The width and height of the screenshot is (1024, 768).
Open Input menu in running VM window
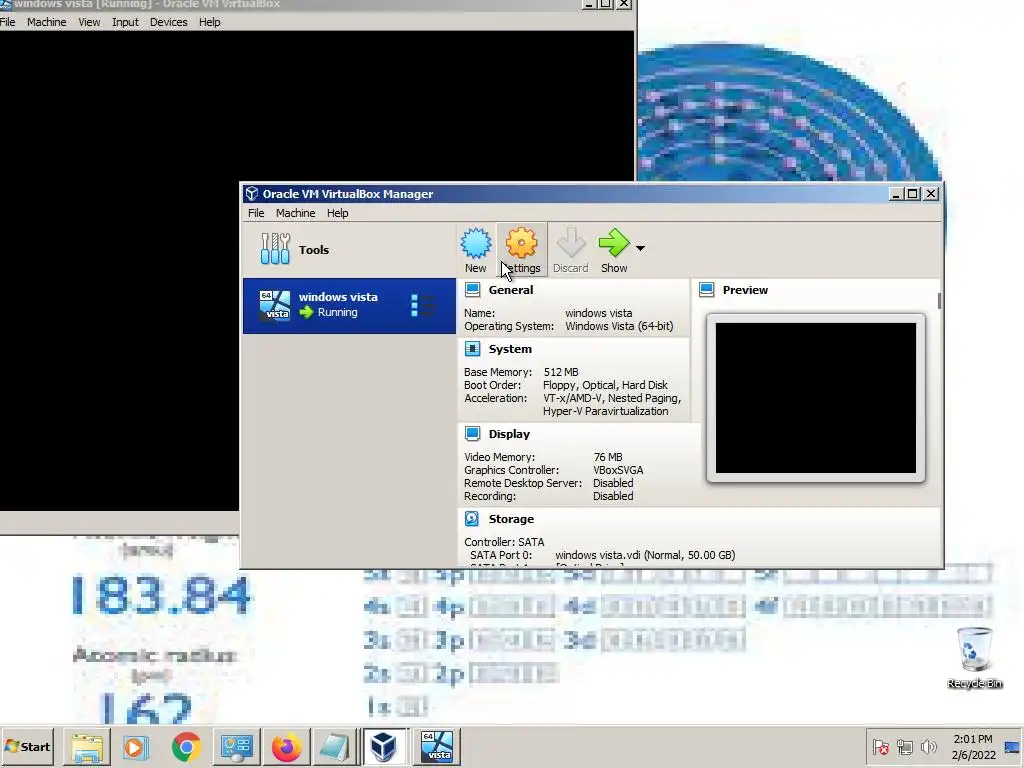125,22
